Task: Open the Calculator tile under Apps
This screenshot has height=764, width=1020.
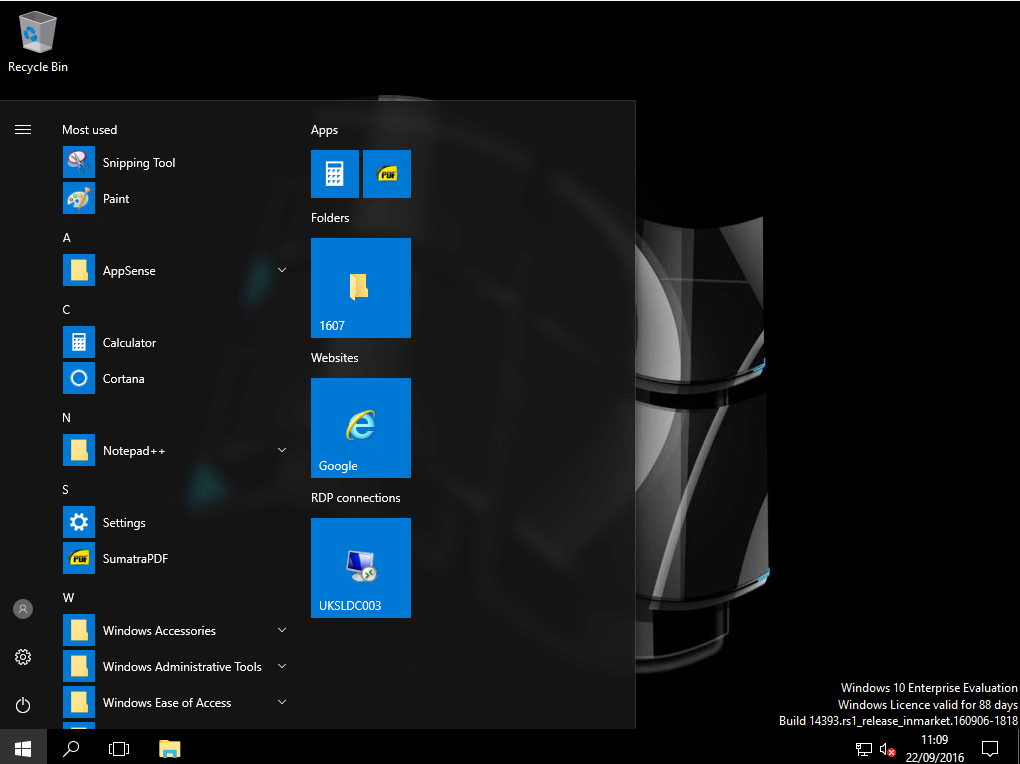Action: [334, 174]
